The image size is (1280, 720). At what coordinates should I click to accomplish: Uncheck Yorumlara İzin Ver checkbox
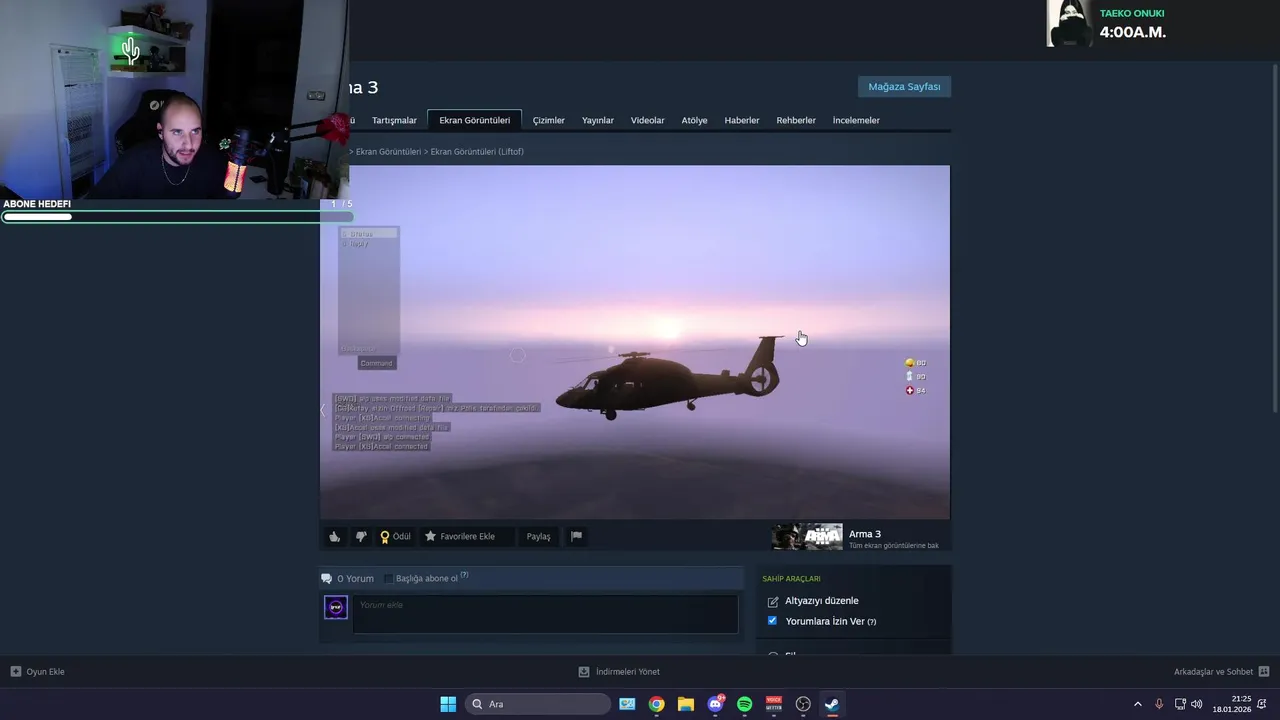(x=772, y=621)
